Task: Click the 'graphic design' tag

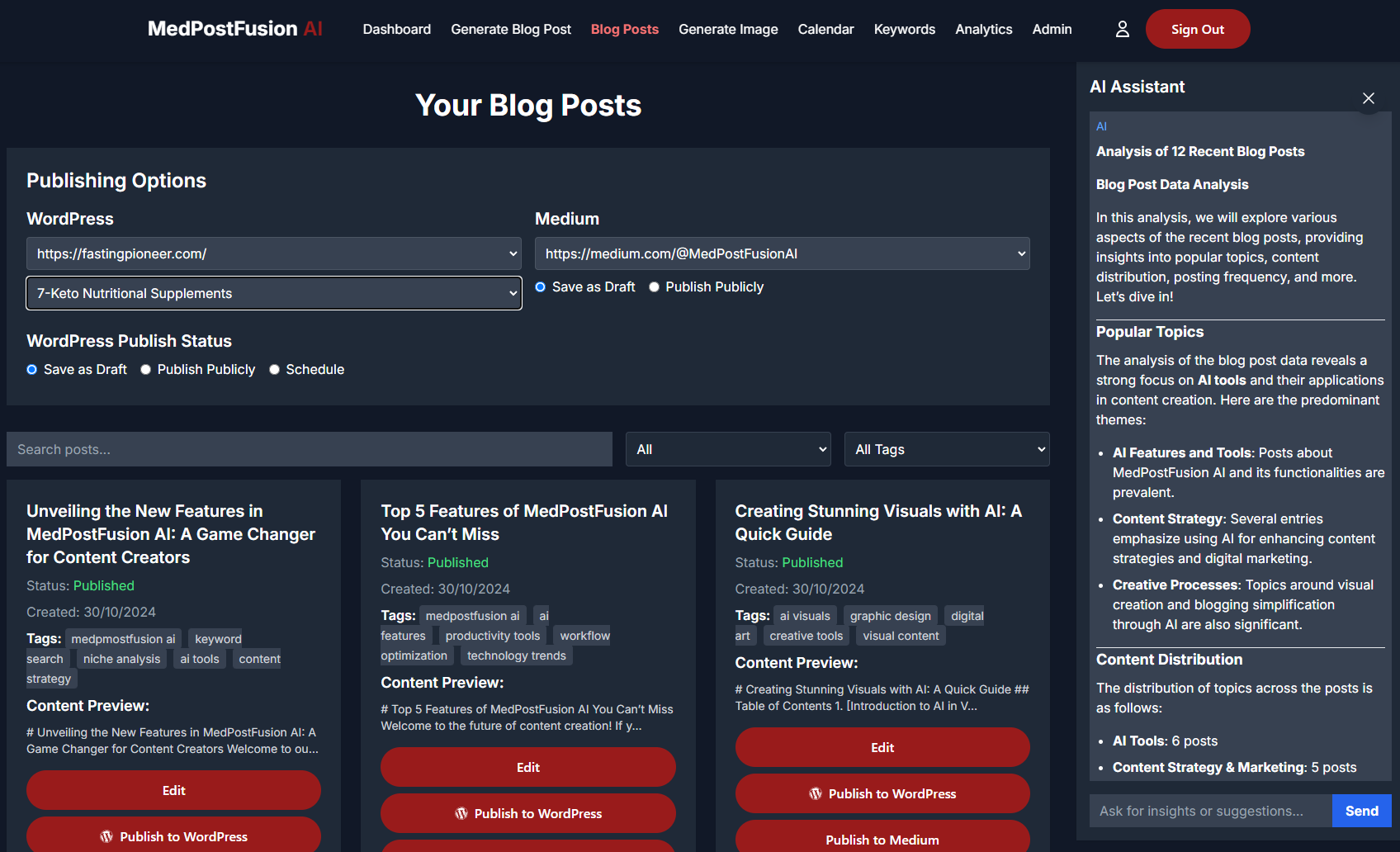Action: 891,616
